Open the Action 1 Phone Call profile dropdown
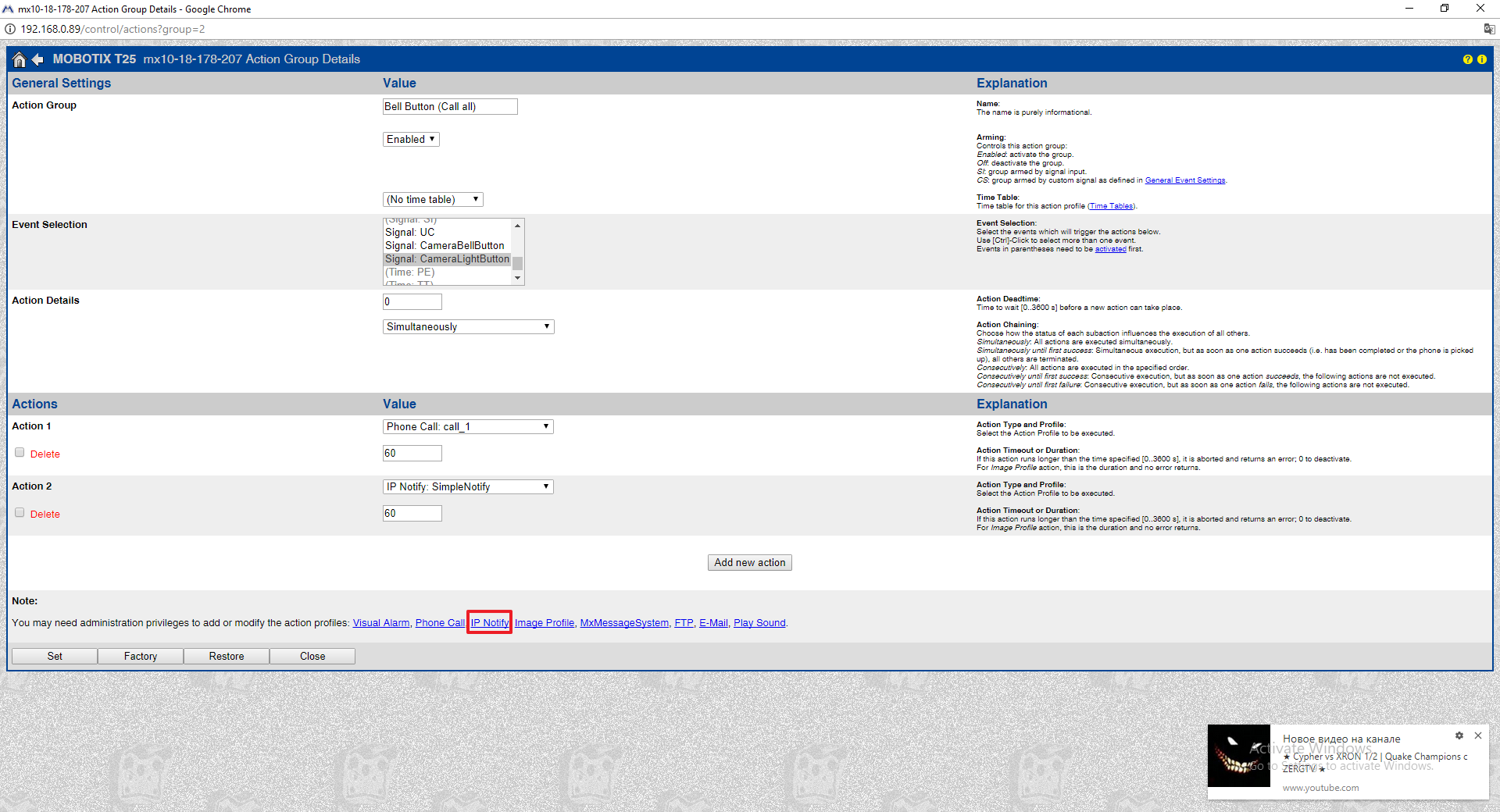Image resolution: width=1500 pixels, height=812 pixels. click(468, 427)
